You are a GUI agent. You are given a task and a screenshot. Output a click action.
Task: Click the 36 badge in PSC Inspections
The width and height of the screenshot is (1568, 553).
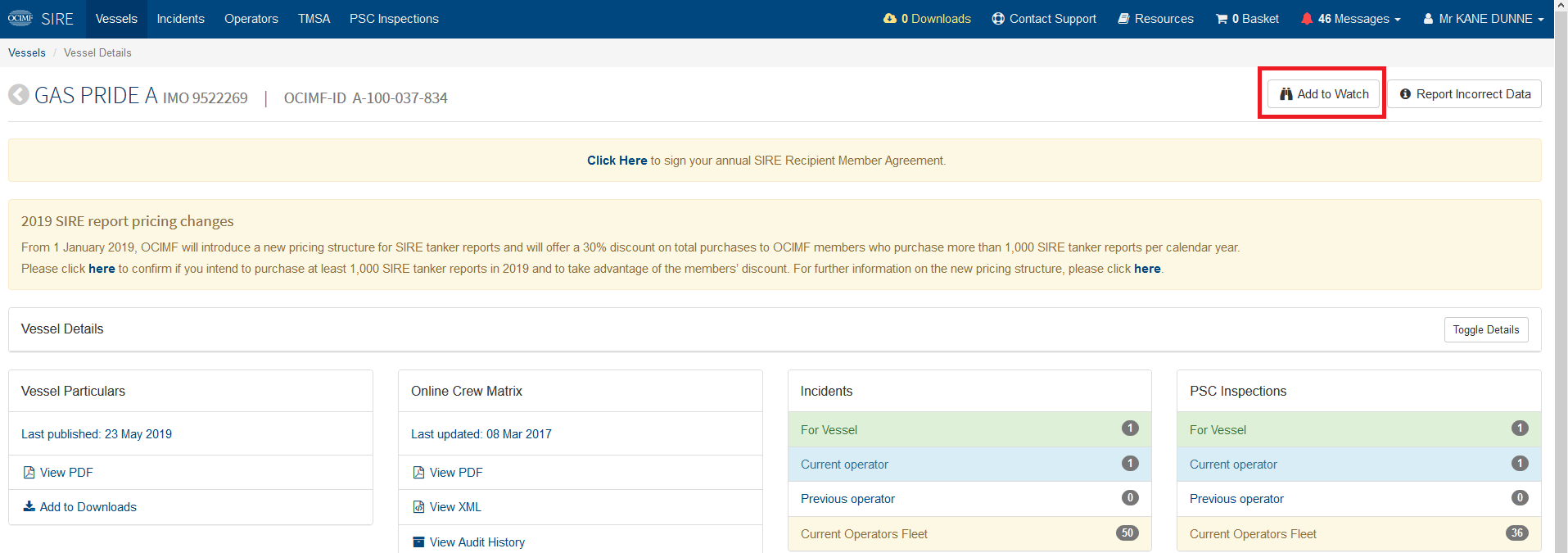click(1517, 533)
